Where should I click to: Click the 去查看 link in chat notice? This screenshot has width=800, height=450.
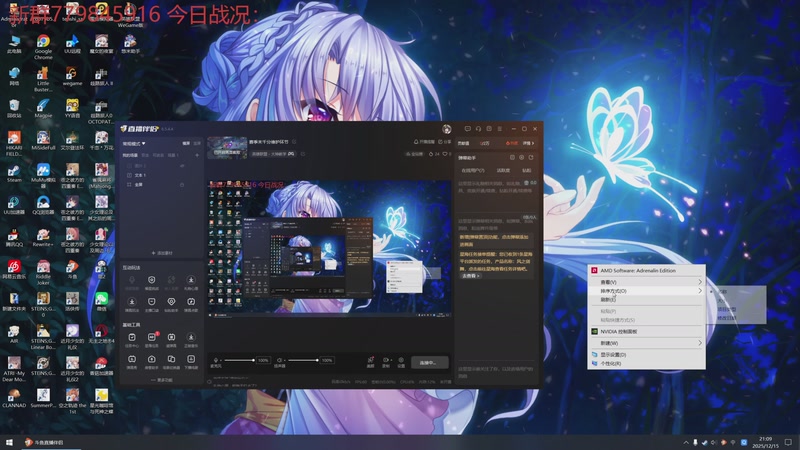tap(471, 276)
